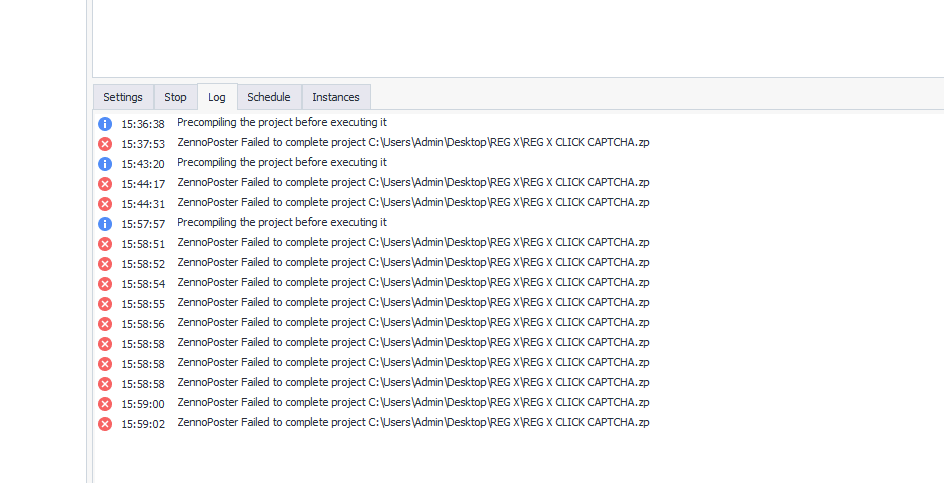The image size is (944, 483).
Task: Select the Log tab
Action: (217, 97)
